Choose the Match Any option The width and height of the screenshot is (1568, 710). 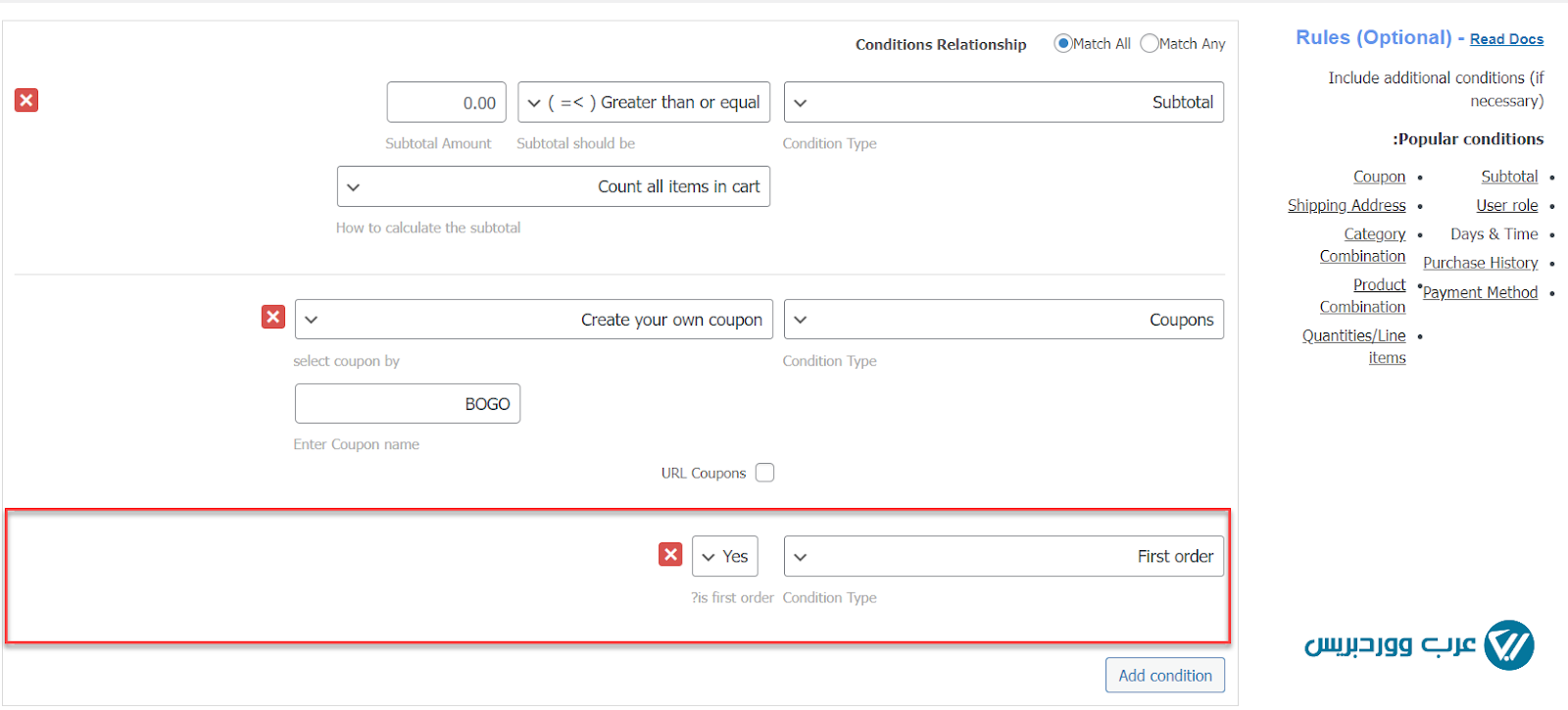1150,43
